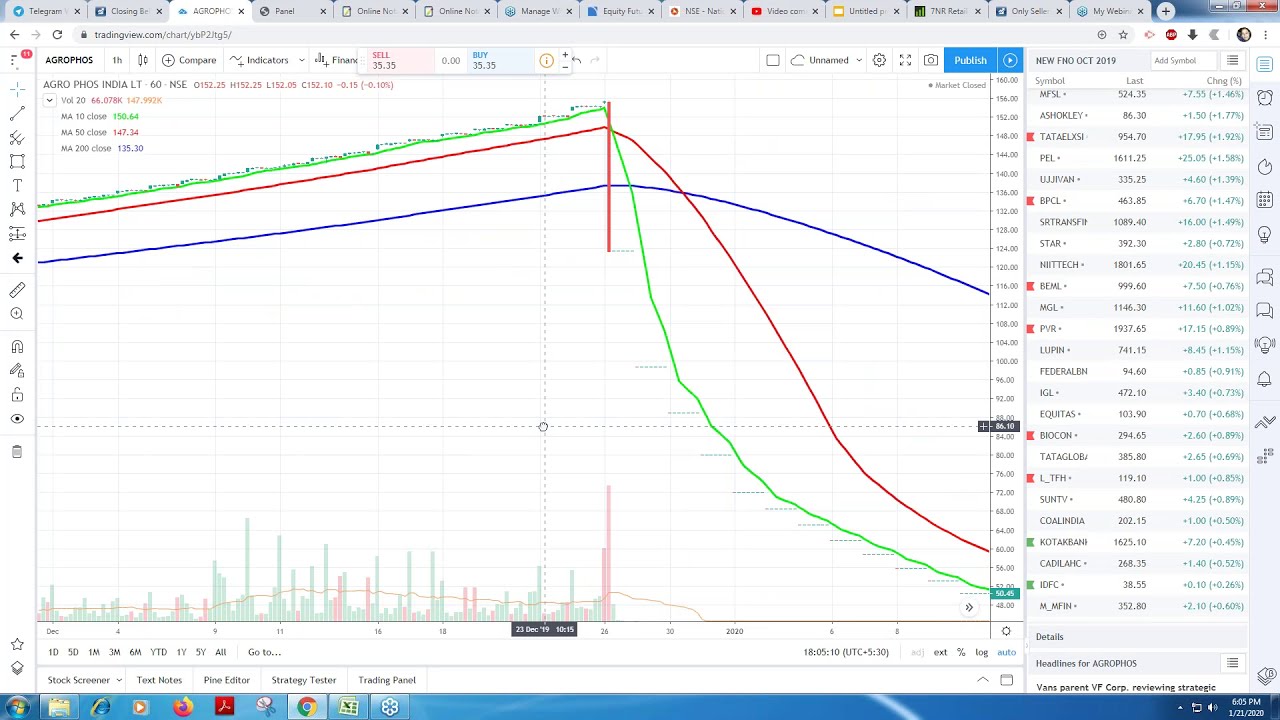Open Google Chrome from the taskbar
The image size is (1280, 720).
[307, 707]
